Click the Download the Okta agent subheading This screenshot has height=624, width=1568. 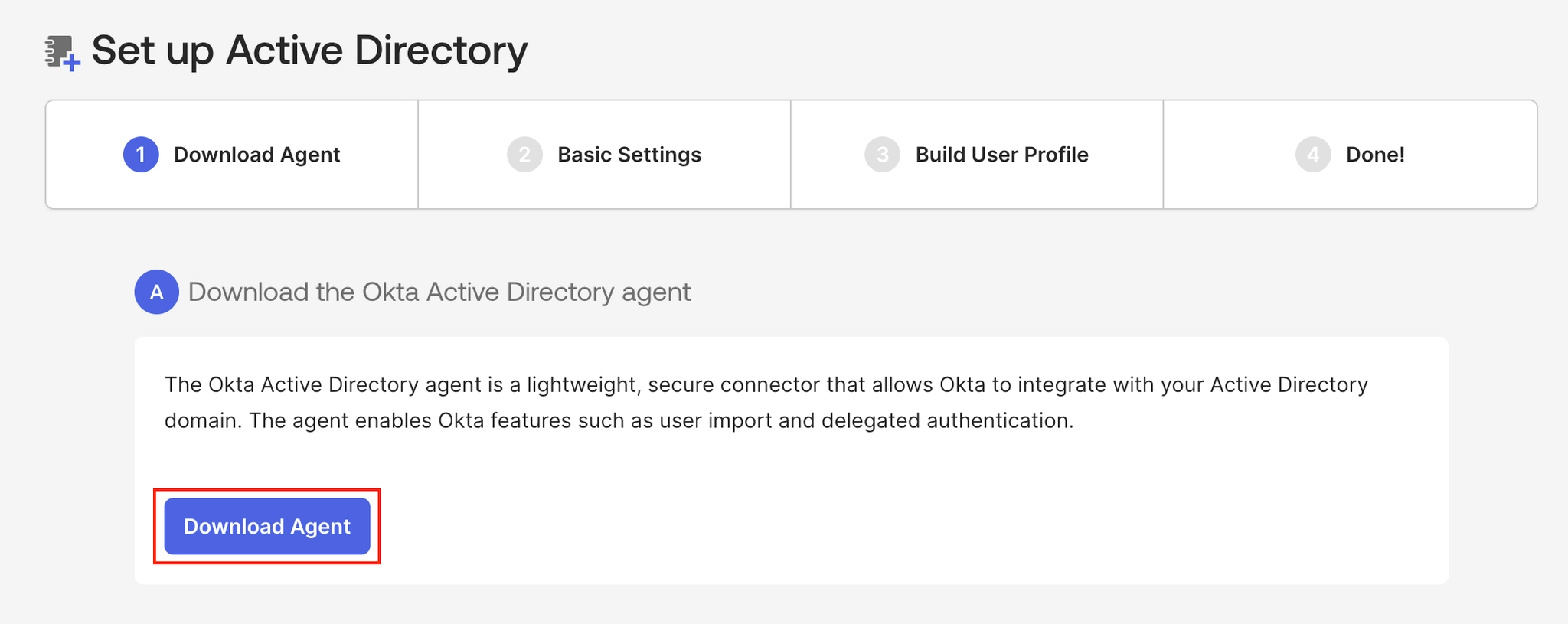pos(439,292)
